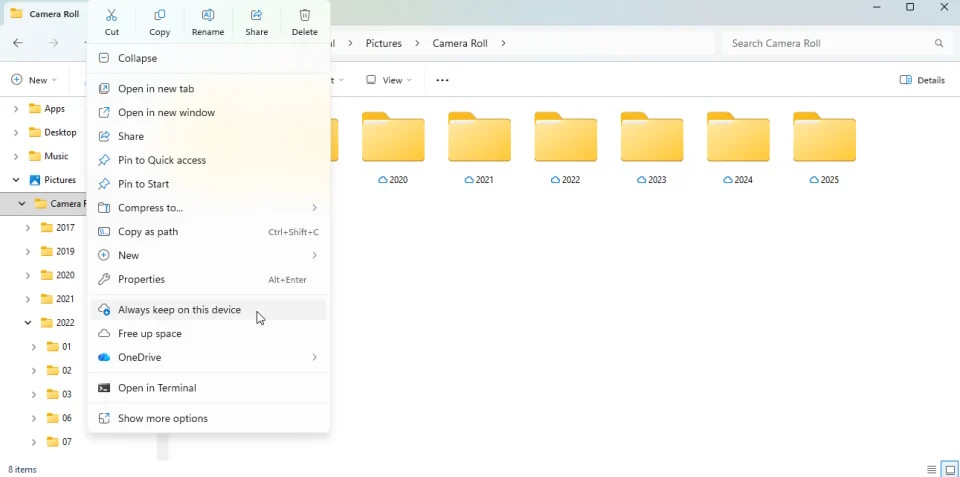Click the search magnifier icon
Viewport: 960px width, 477px height.
[x=939, y=43]
